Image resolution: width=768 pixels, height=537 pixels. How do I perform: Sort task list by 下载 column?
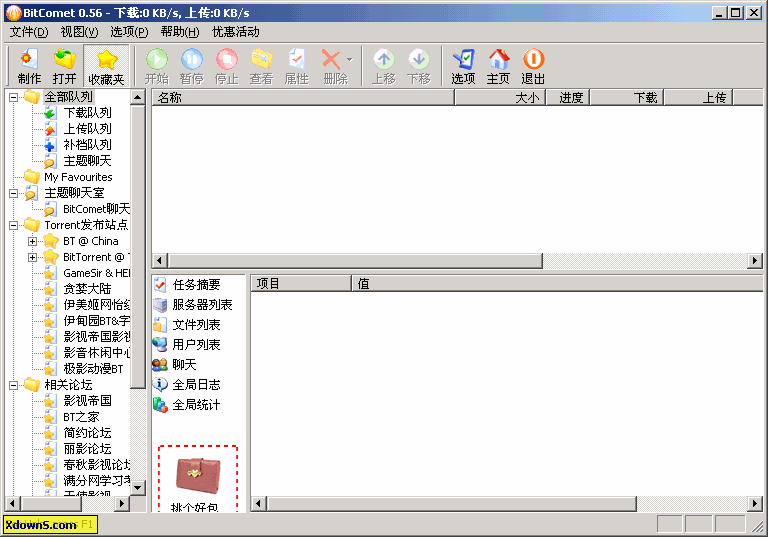point(627,98)
